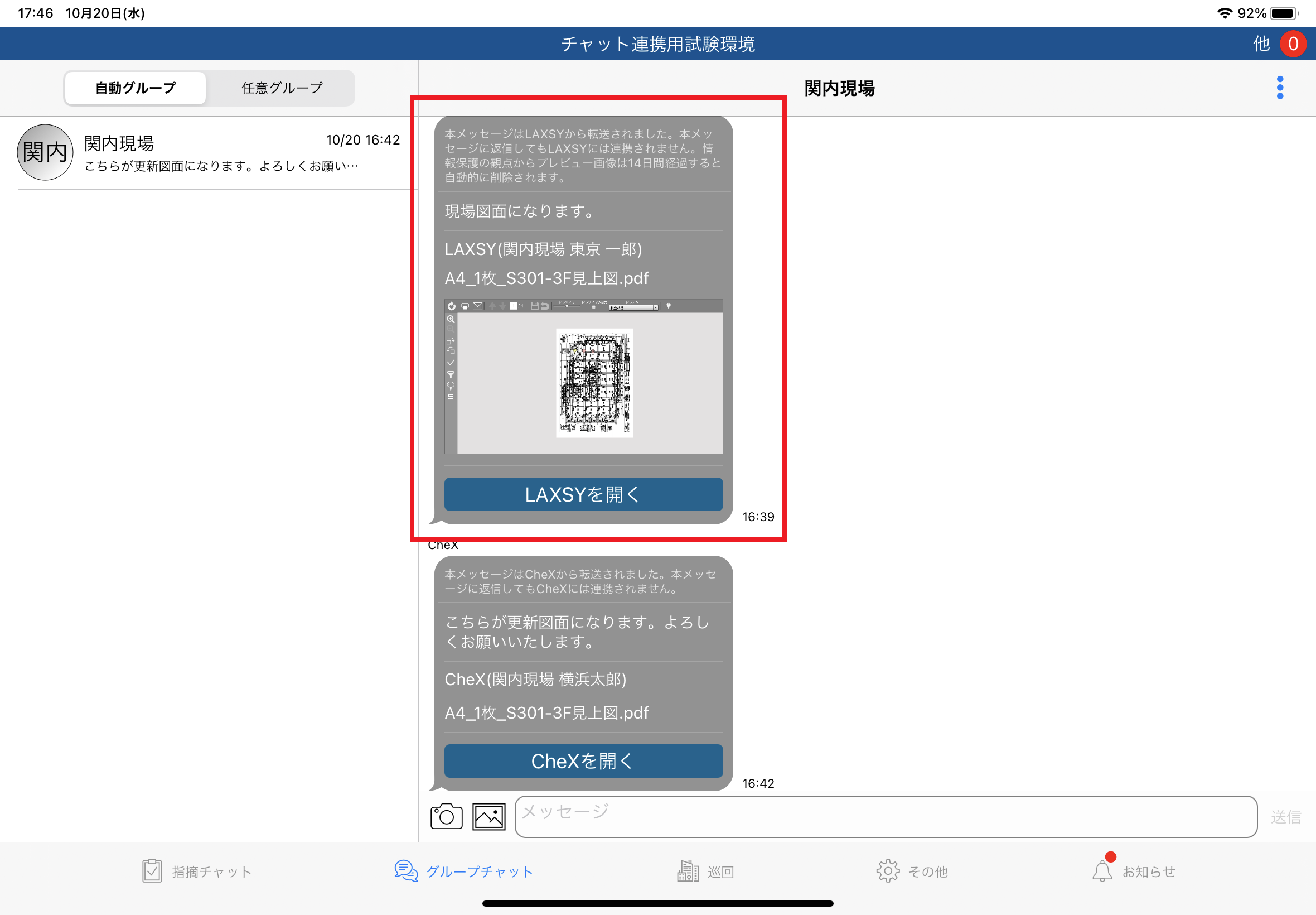Viewport: 1316px width, 915px height.
Task: Open その他 gear settings tab
Action: (912, 871)
